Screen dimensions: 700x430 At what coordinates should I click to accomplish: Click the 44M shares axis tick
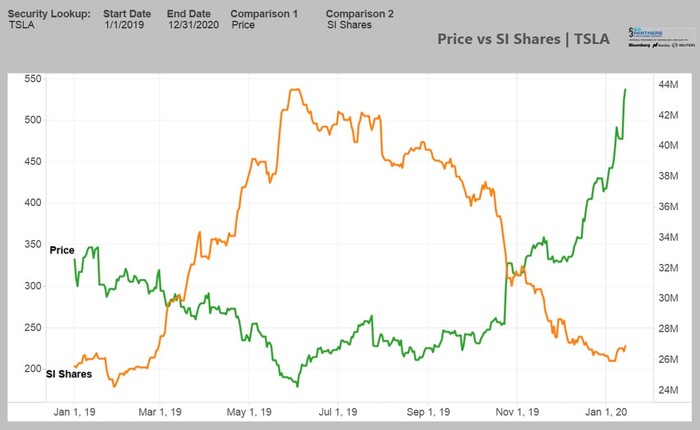coord(668,84)
